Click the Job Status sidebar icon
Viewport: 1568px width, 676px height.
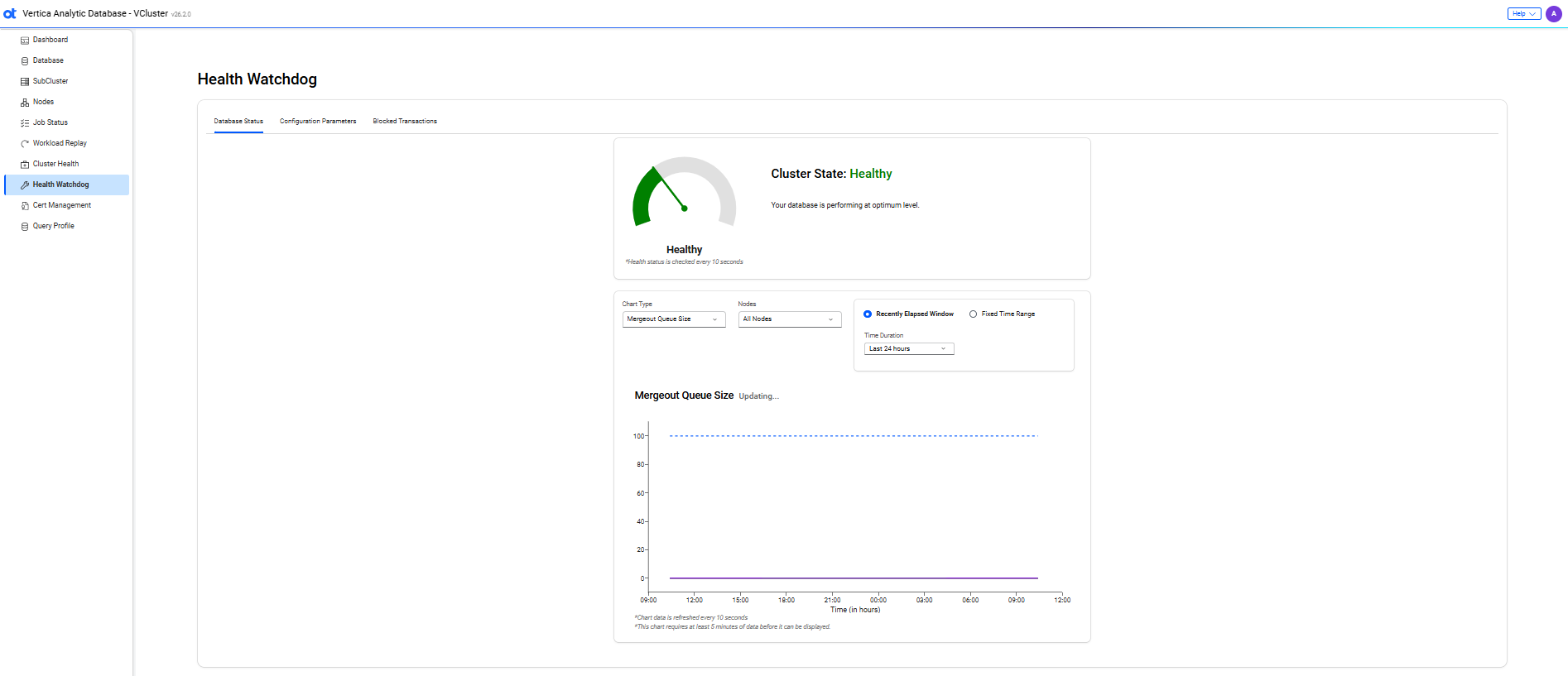click(x=25, y=123)
